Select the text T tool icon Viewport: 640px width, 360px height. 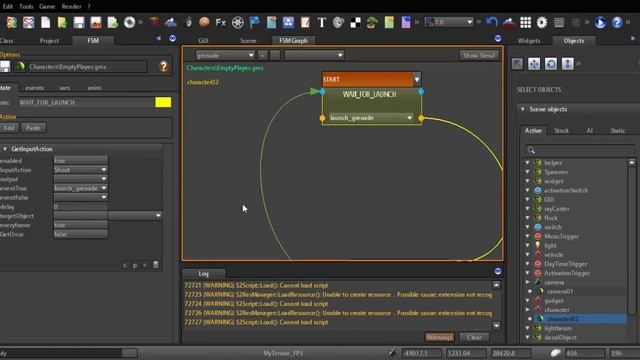[x=322, y=22]
